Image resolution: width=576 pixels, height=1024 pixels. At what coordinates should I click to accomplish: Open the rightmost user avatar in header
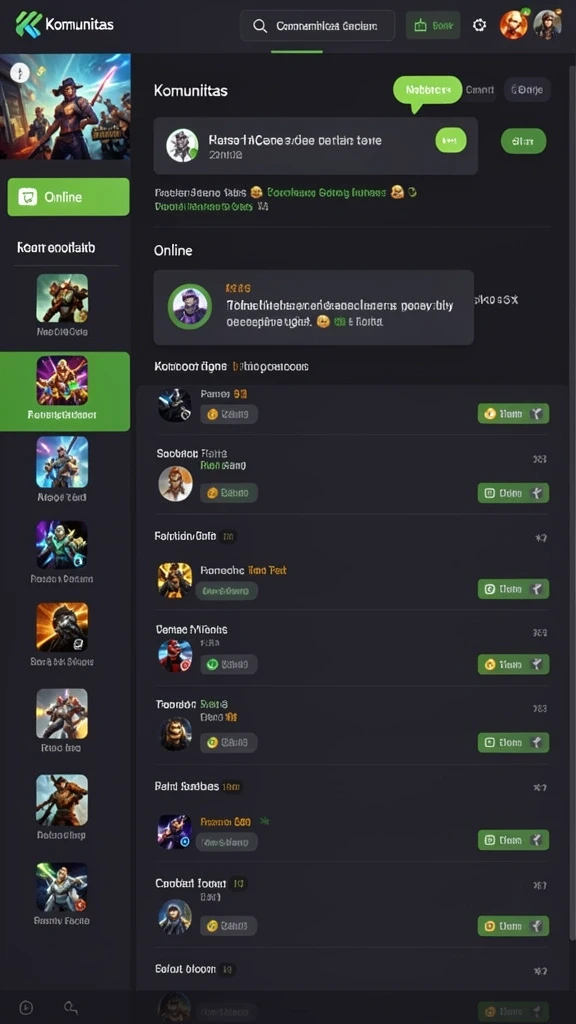547,25
